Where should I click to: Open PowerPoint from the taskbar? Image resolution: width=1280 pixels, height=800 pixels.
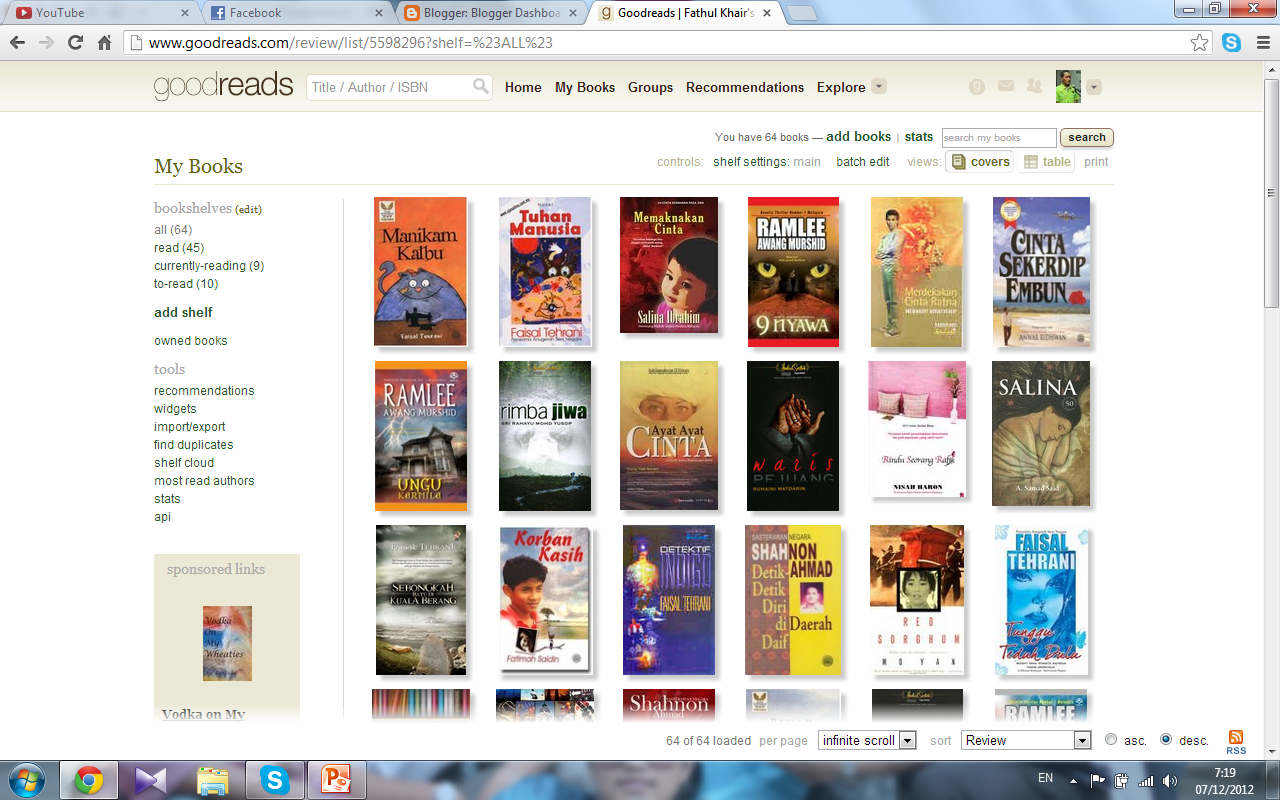336,780
